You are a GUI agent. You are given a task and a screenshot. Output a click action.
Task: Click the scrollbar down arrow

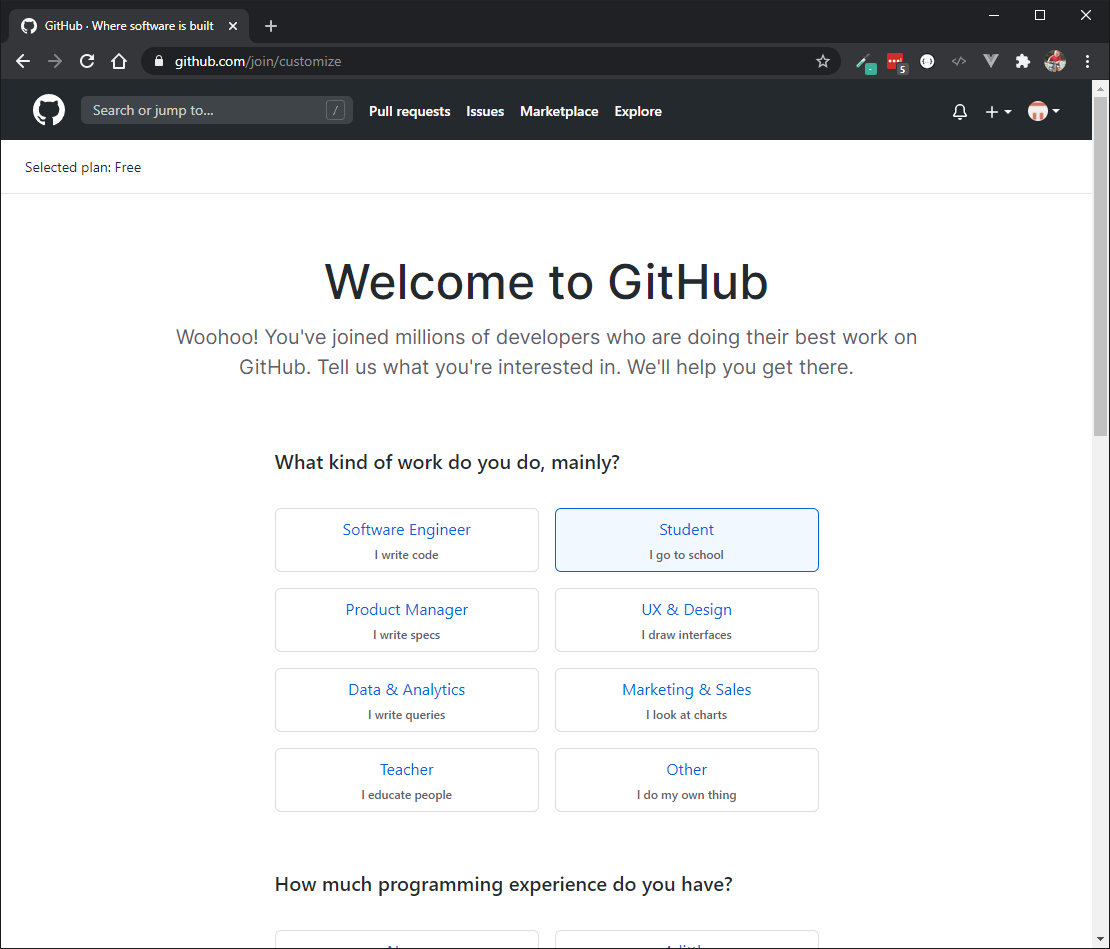click(x=1100, y=940)
